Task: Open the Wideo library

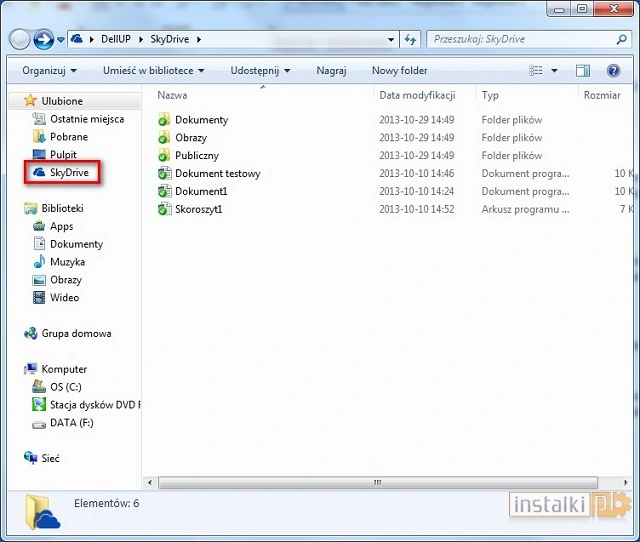Action: click(64, 298)
